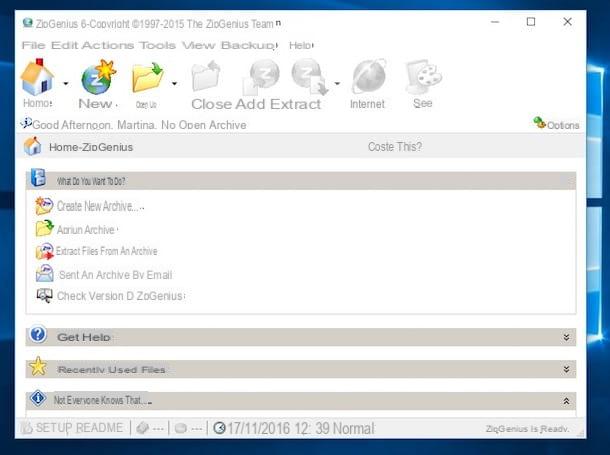Click the Options gears icon

(x=540, y=123)
